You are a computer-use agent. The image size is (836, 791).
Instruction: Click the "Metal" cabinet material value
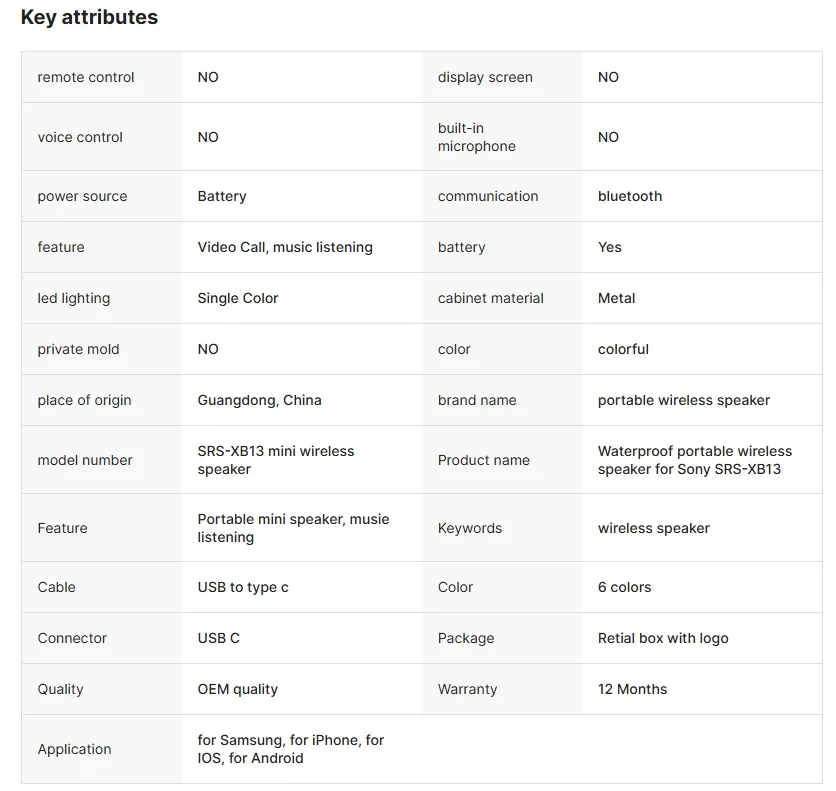pyautogui.click(x=616, y=298)
